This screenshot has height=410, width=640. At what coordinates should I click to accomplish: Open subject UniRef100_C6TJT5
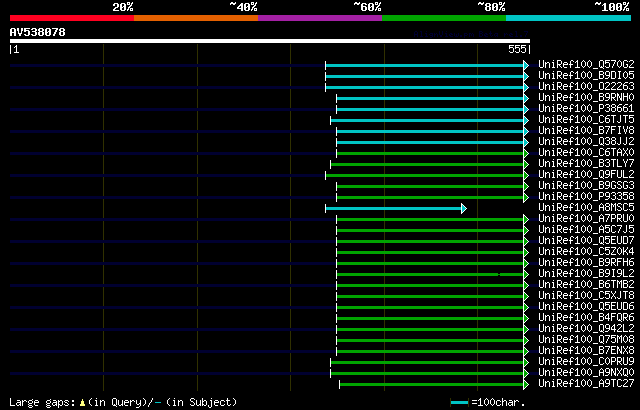coord(586,120)
